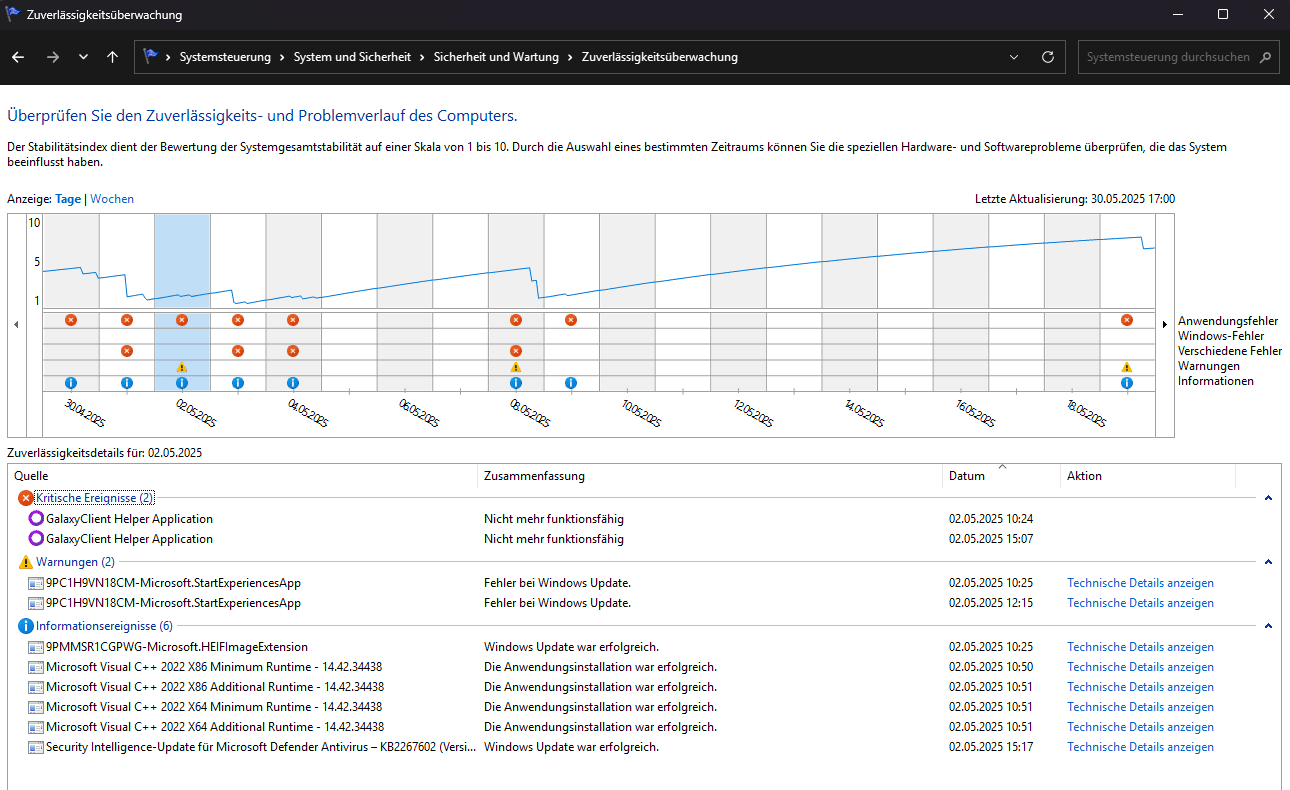Sort the list by the Datum column
1290x790 pixels.
tap(1001, 476)
